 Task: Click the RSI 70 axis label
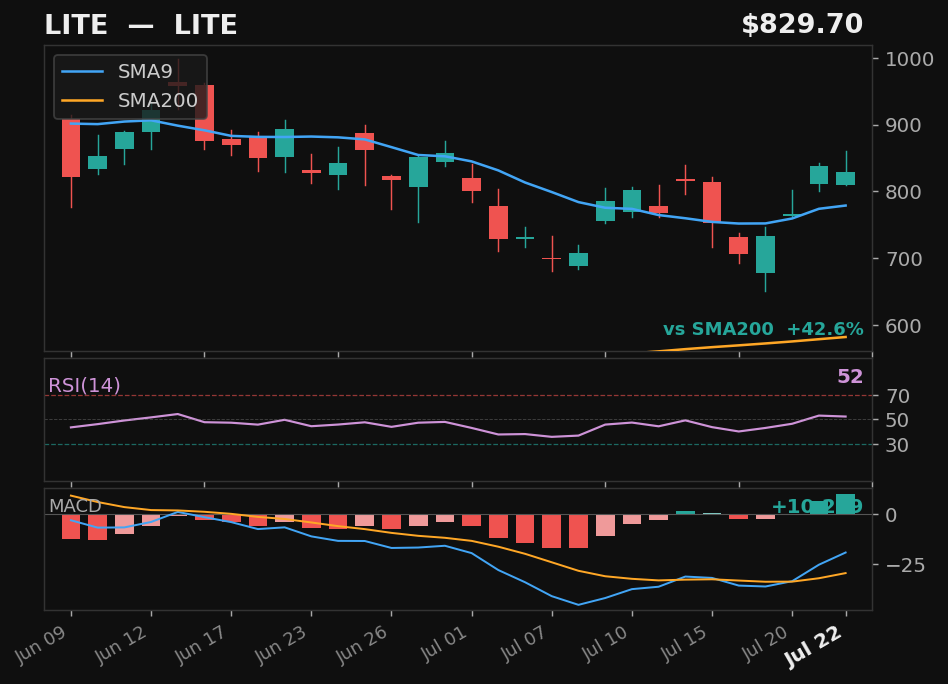pos(898,396)
